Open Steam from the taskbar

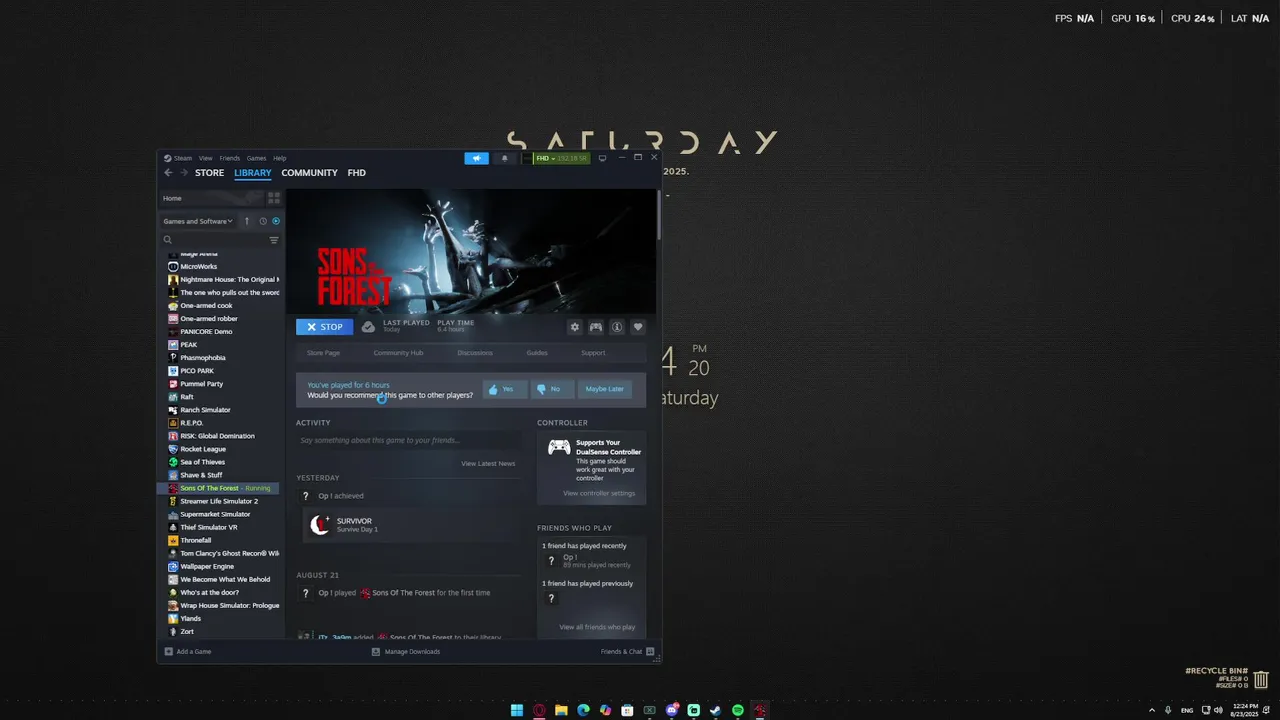[716, 710]
